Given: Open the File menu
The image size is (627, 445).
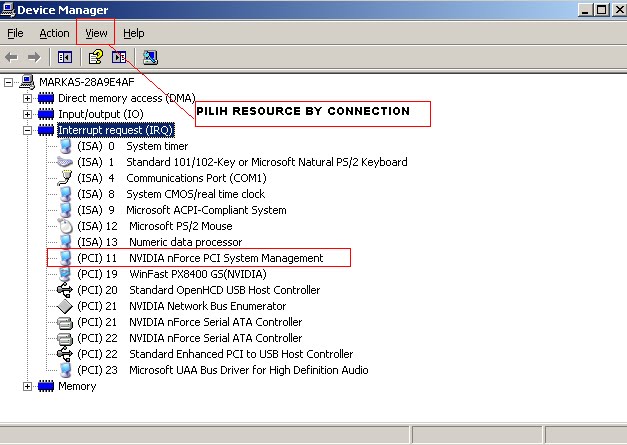Looking at the screenshot, I should point(15,33).
